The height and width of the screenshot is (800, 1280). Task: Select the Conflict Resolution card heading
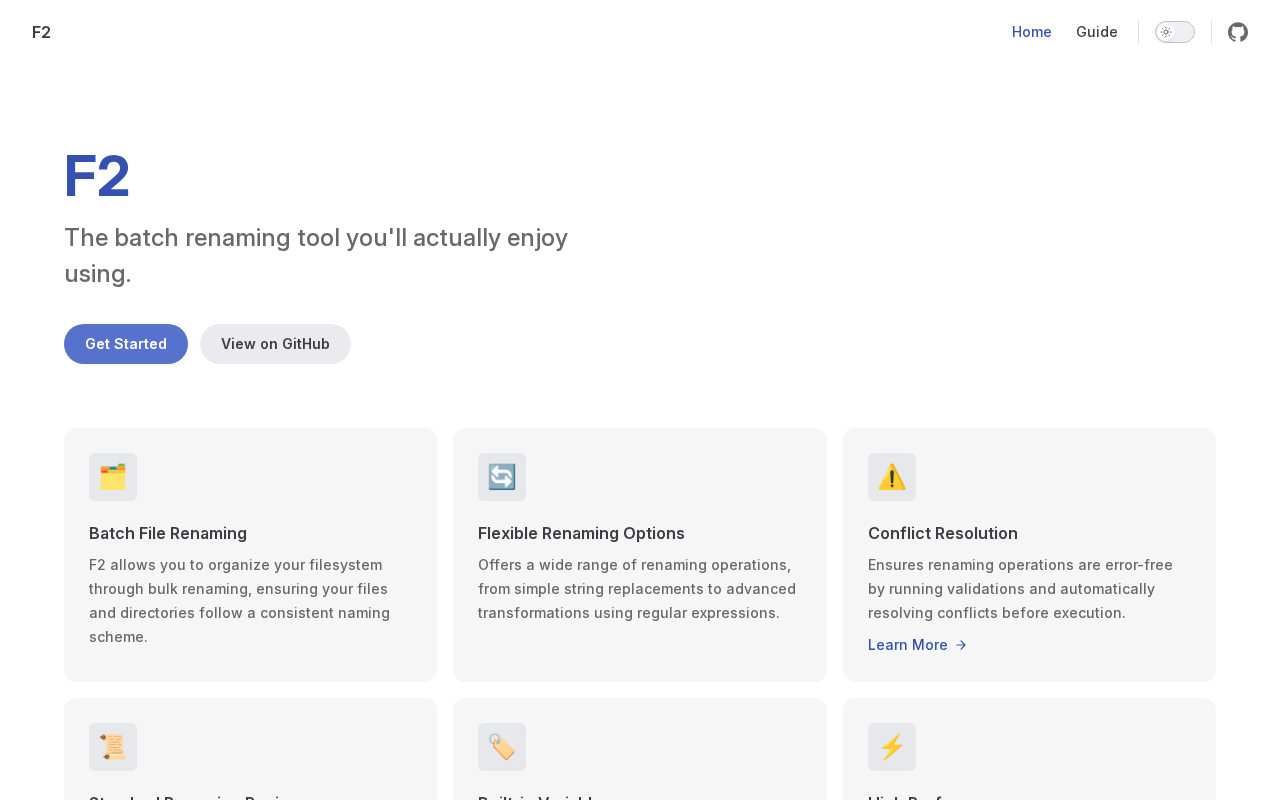(x=942, y=533)
